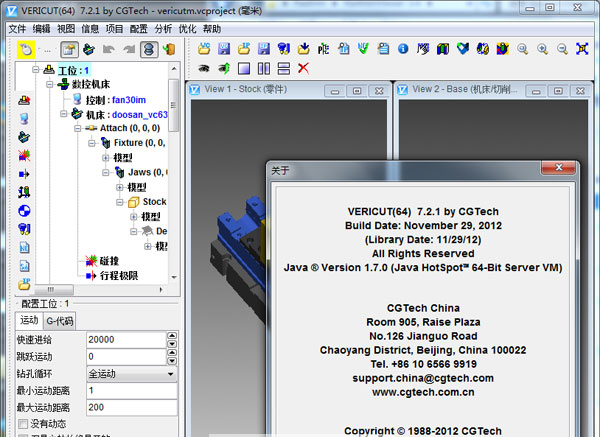Collapse the Jaws tree node

click(106, 173)
